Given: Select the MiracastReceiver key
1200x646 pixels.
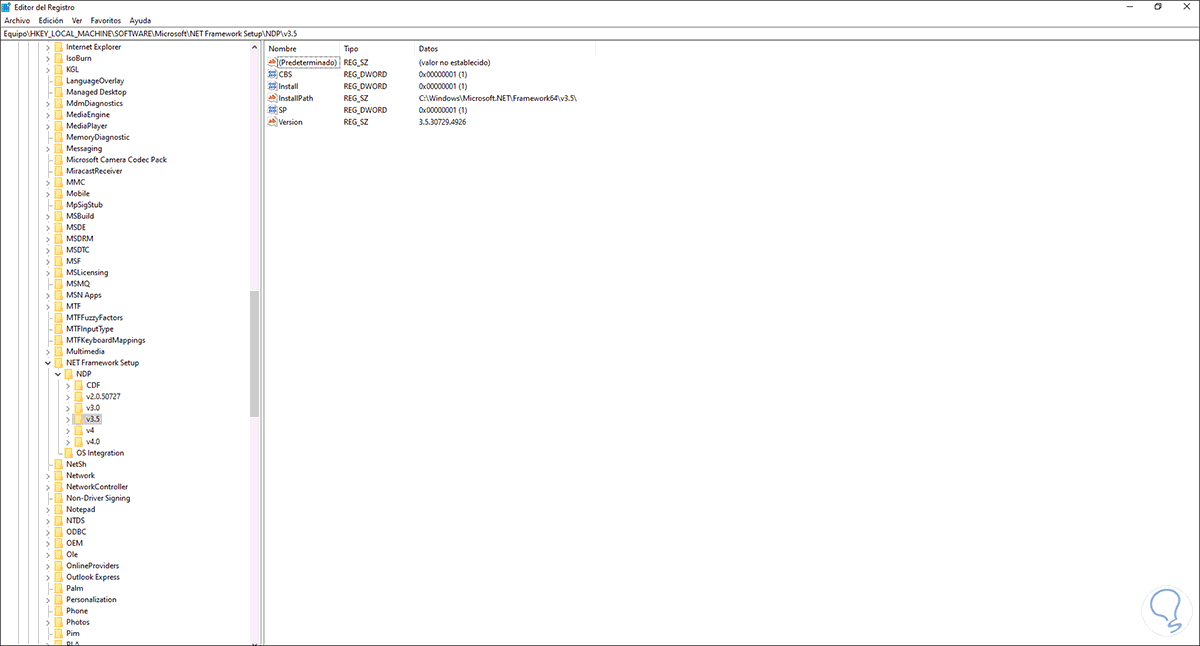Looking at the screenshot, I should click(94, 171).
